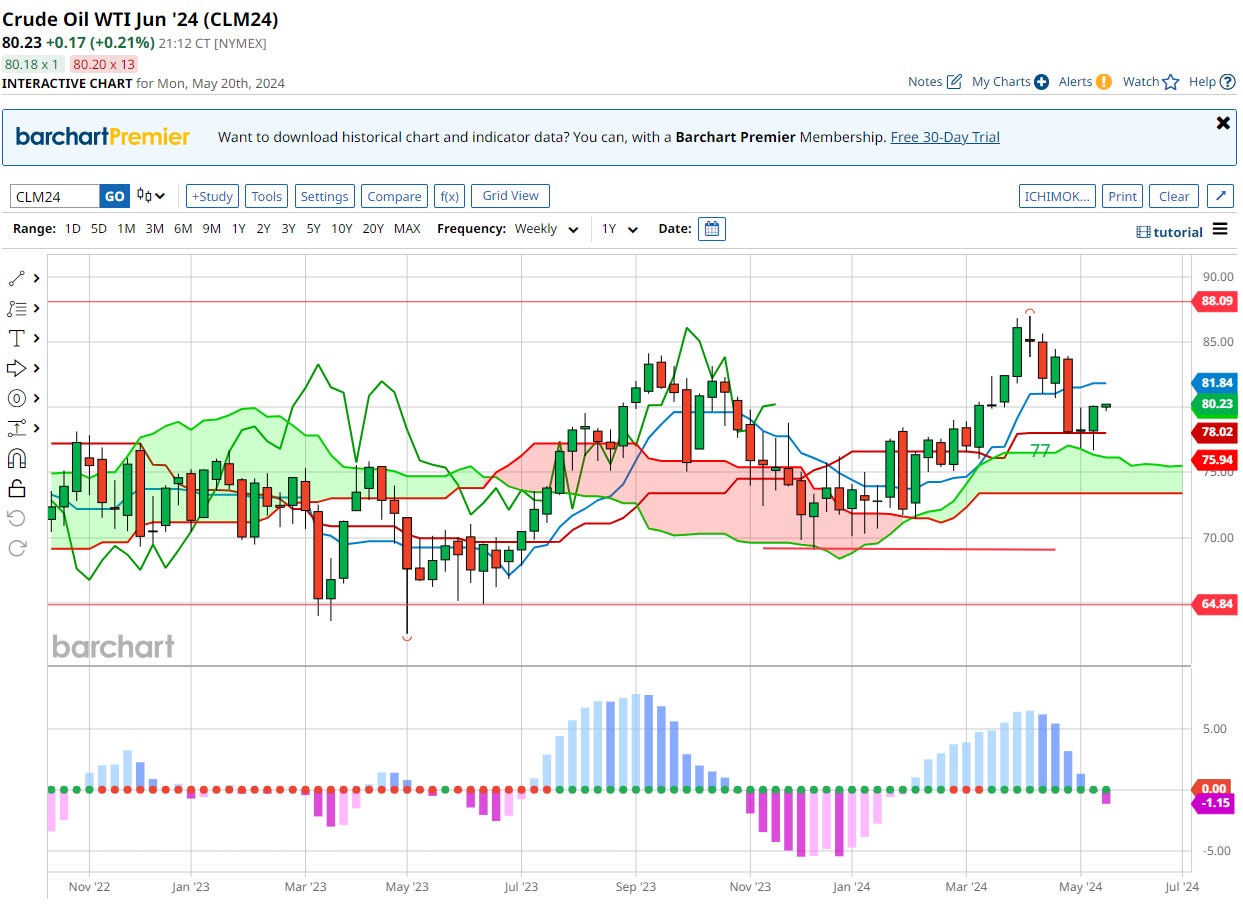The width and height of the screenshot is (1243, 917).
Task: Select the trend line drawing tool
Action: [x=16, y=278]
